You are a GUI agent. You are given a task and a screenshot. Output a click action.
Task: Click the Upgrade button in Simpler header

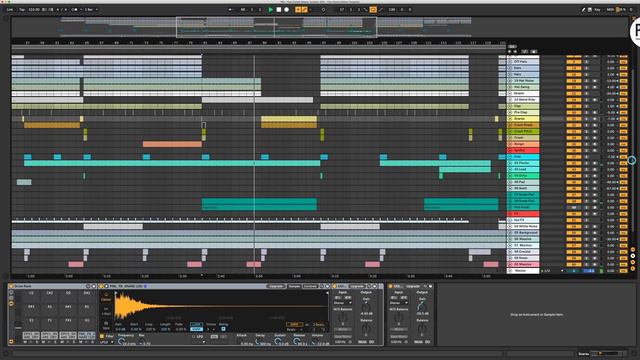coord(276,286)
